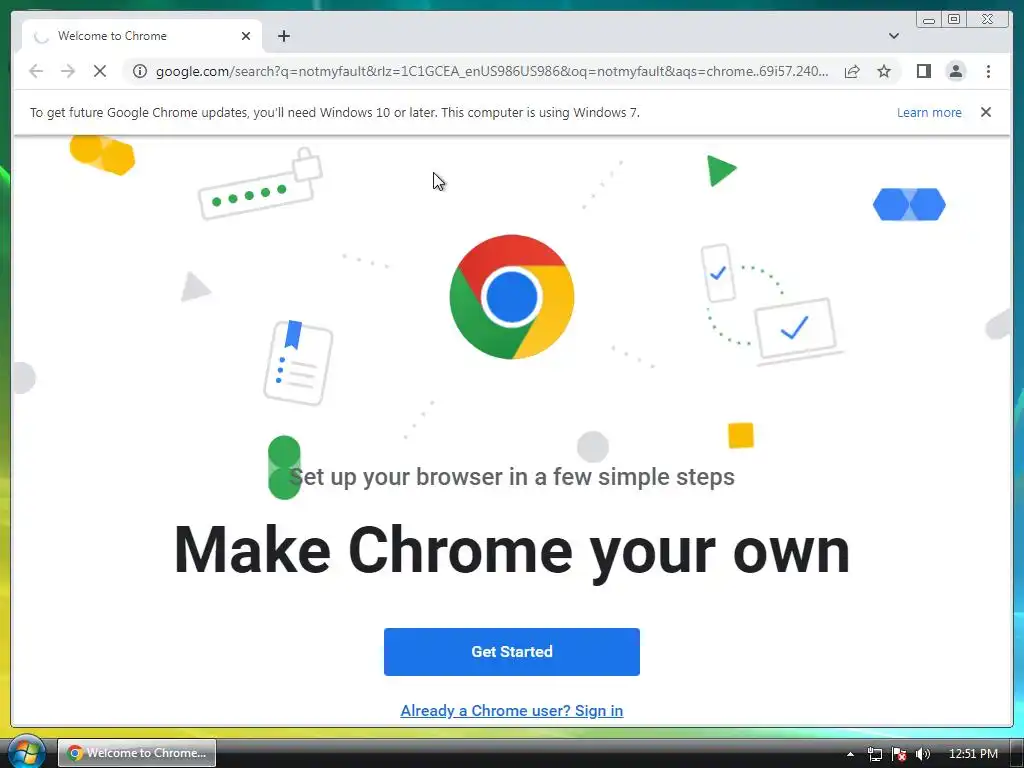This screenshot has width=1024, height=768.
Task: Expand the tab search dropdown
Action: (893, 36)
